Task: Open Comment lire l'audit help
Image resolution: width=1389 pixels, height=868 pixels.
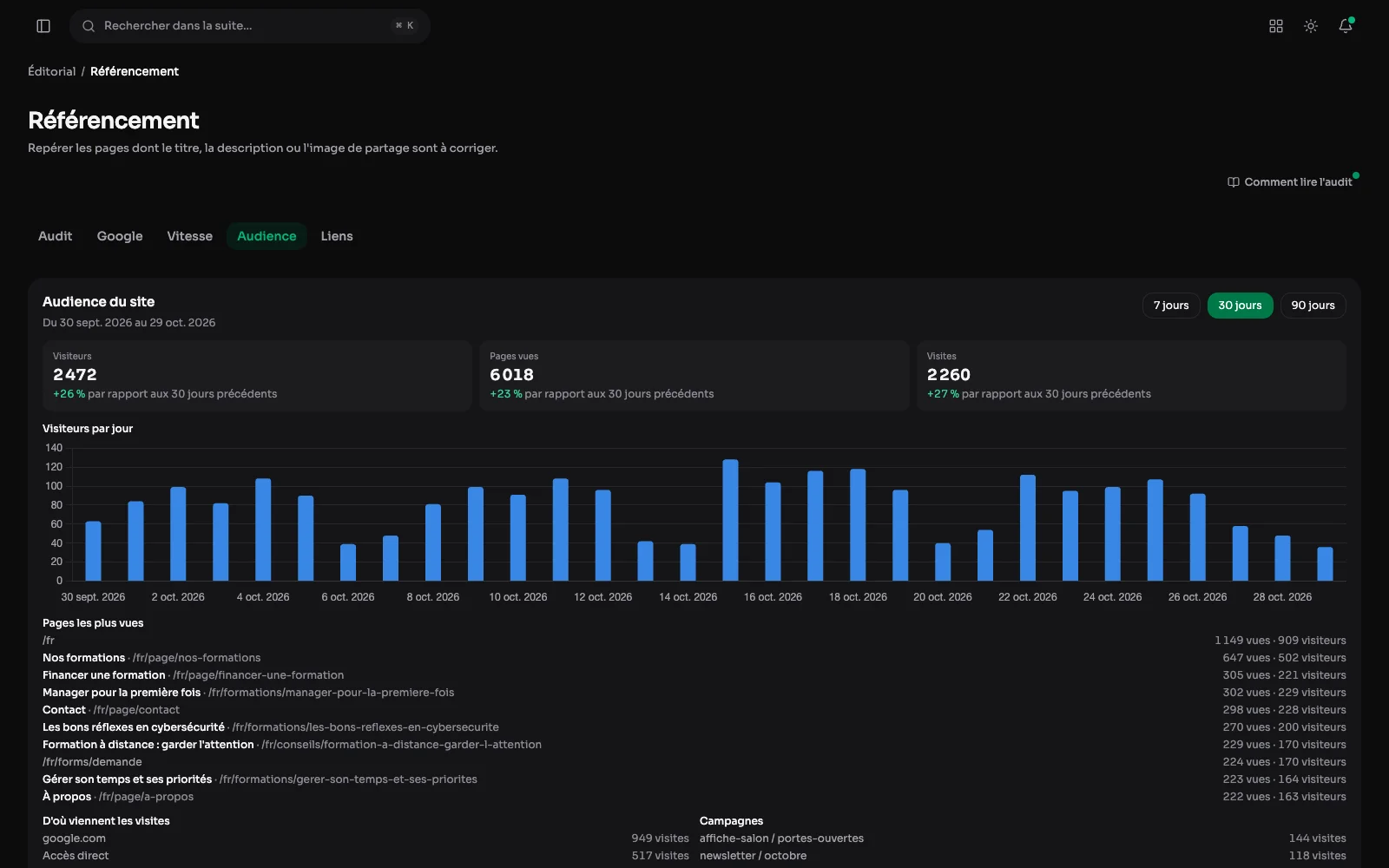Action: pyautogui.click(x=1290, y=182)
